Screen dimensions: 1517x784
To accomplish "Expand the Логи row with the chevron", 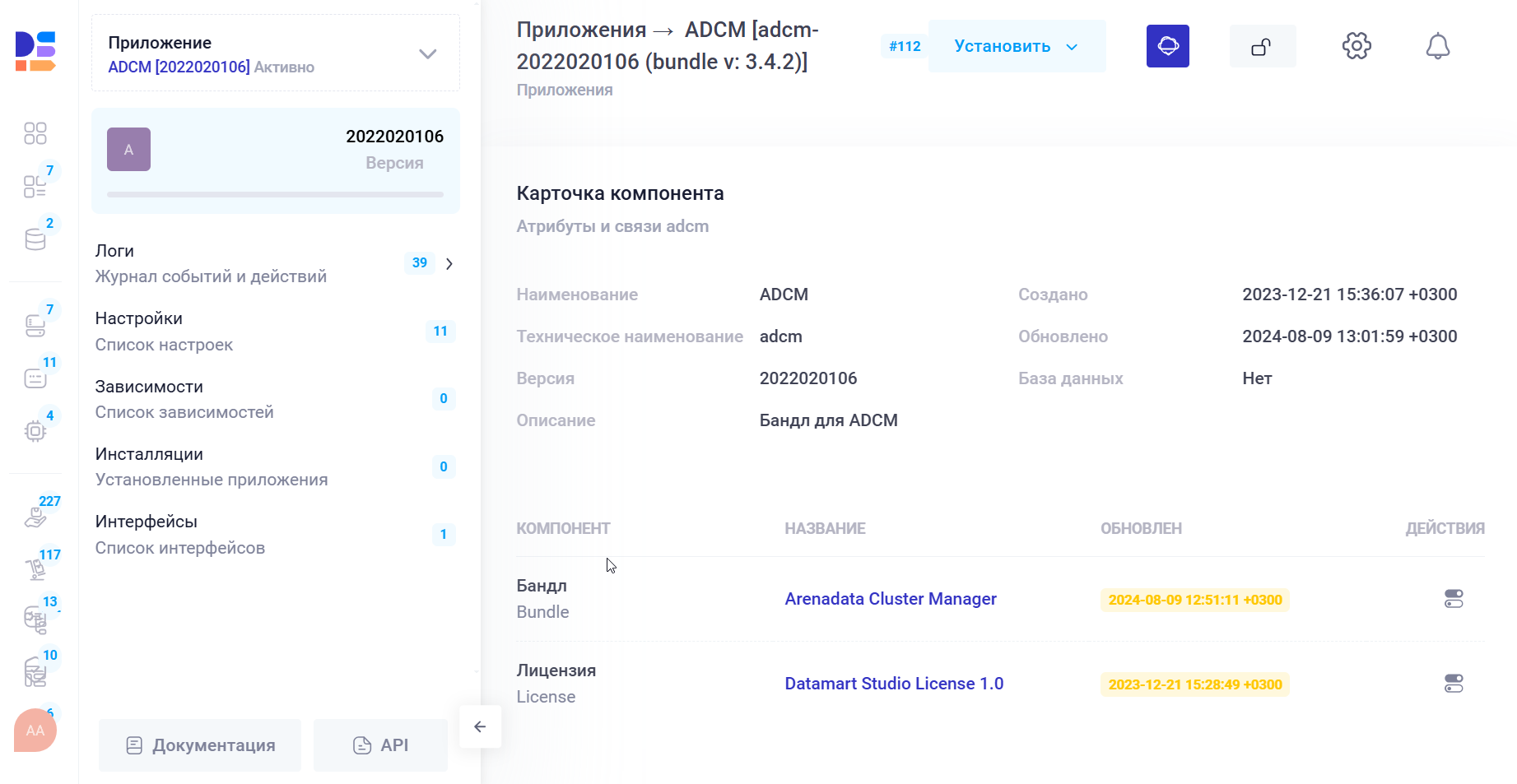I will [x=449, y=263].
